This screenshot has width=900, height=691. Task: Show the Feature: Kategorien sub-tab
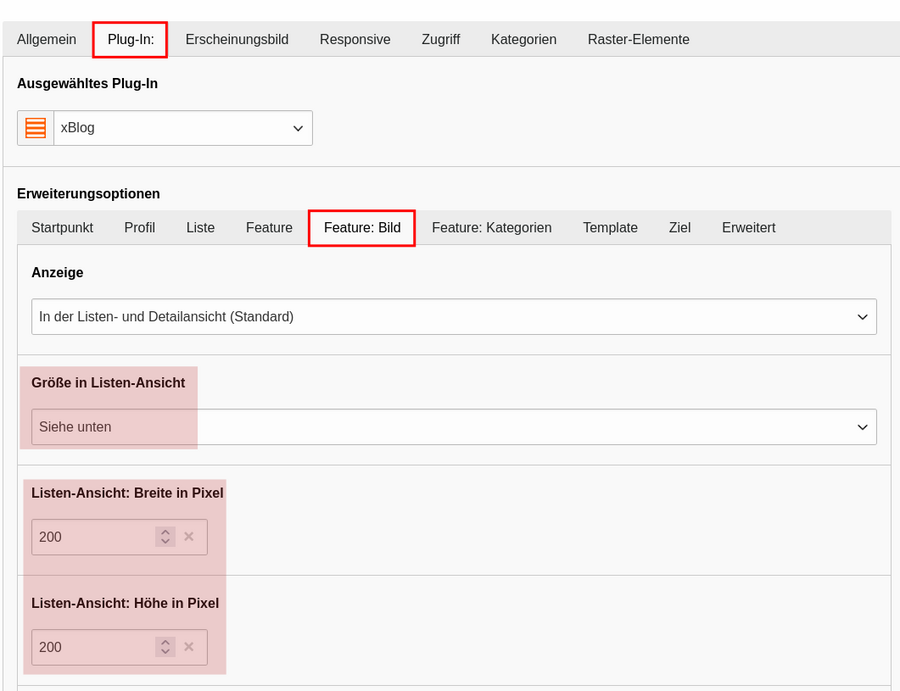tap(492, 228)
